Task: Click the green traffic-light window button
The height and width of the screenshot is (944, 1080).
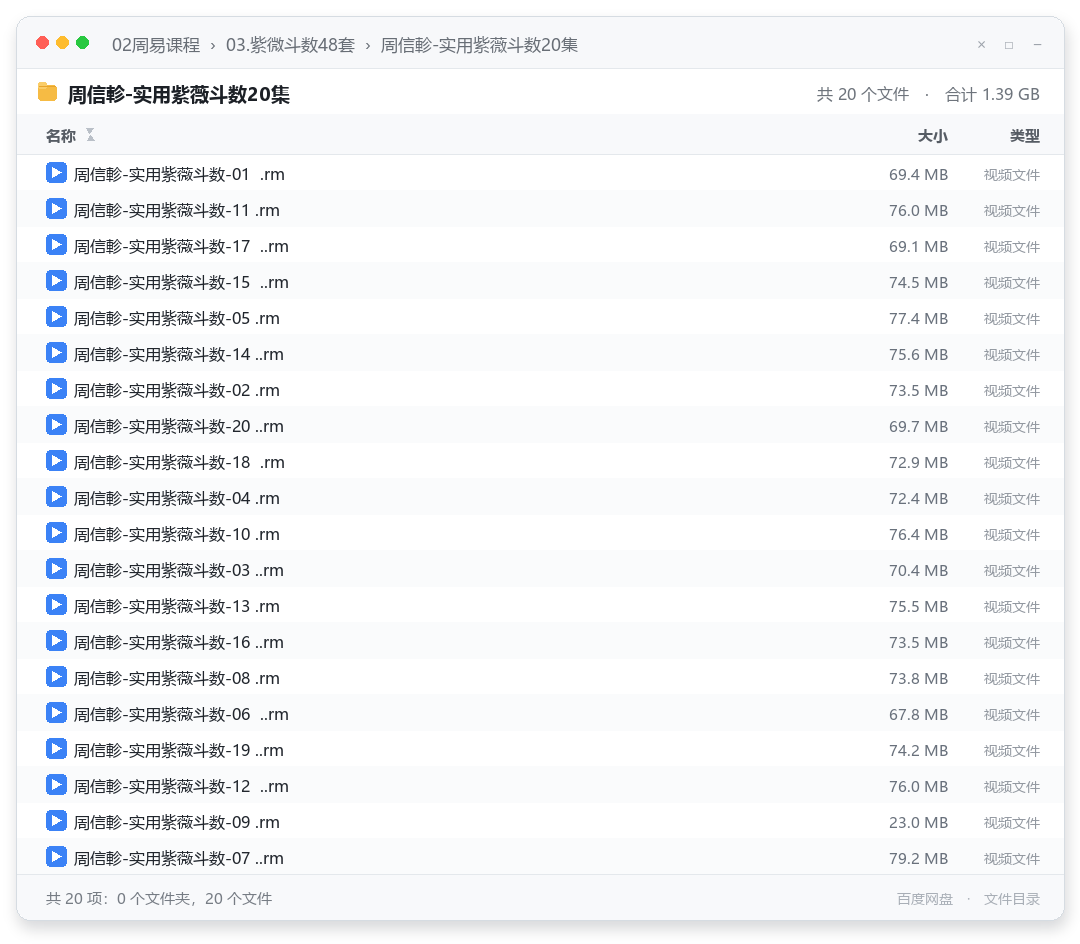Action: tap(83, 43)
